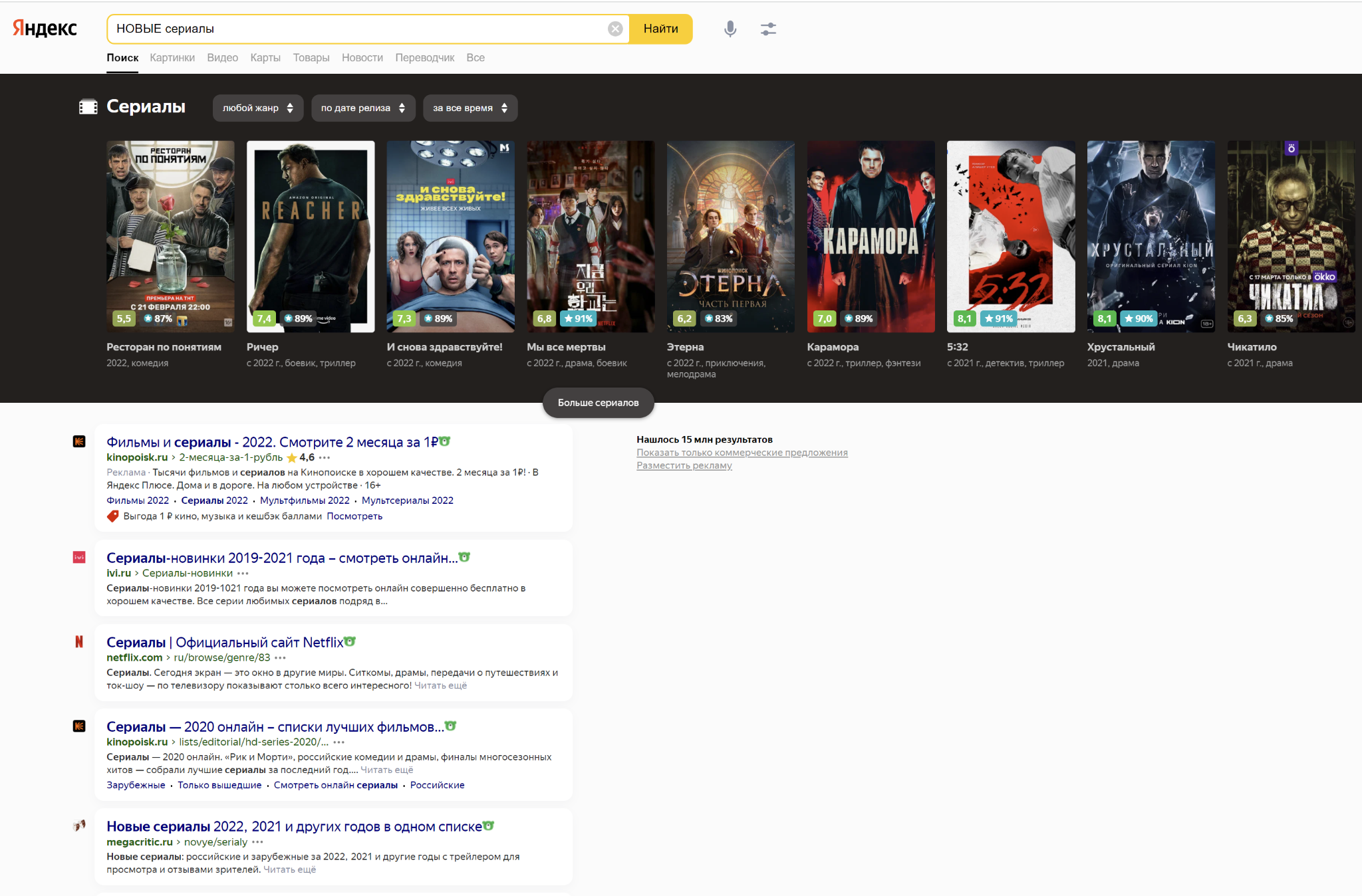This screenshot has width=1362, height=896.
Task: Click green shield badge after ivi result title
Action: [x=465, y=557]
